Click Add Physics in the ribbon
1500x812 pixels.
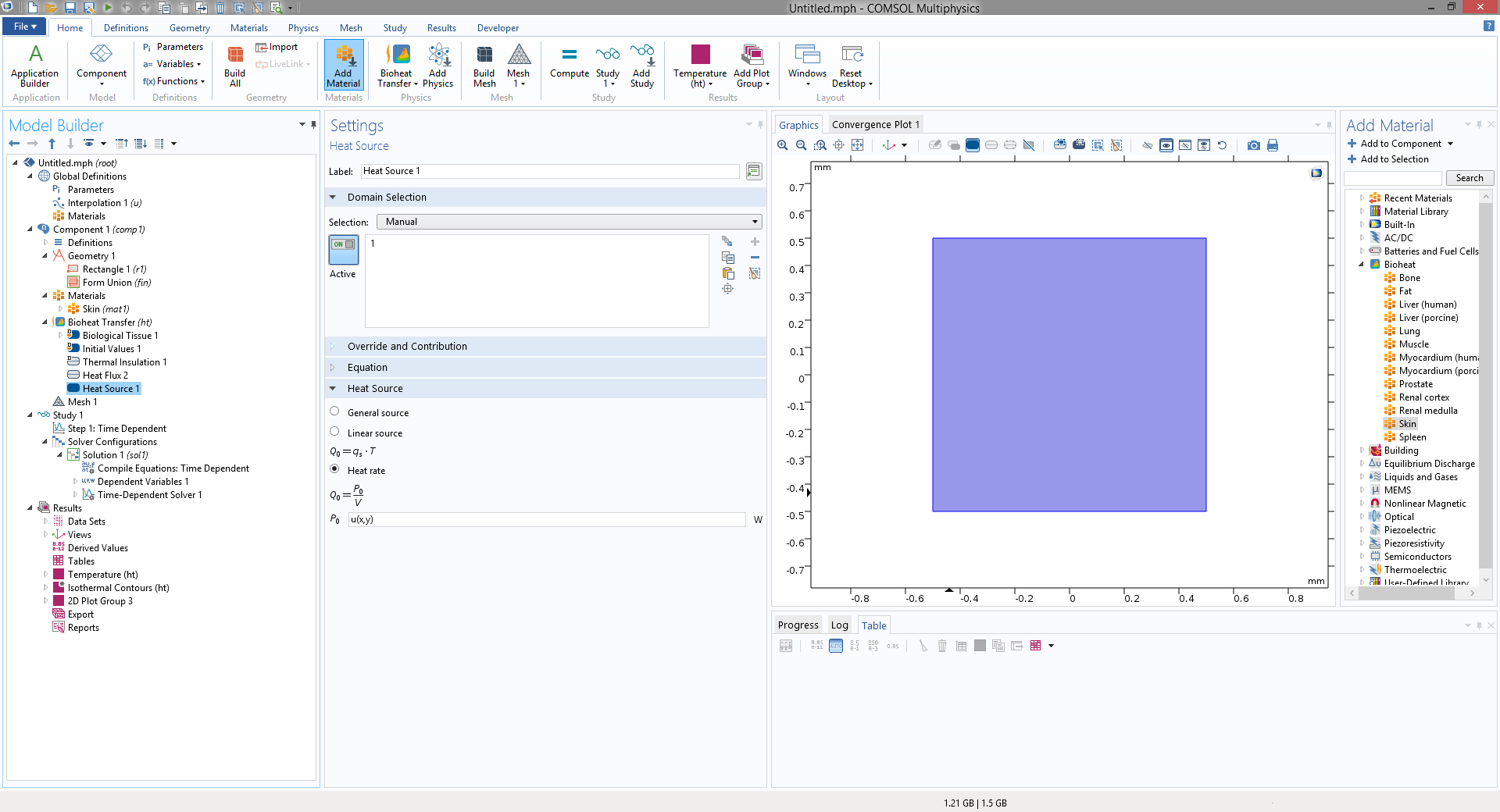tap(437, 66)
